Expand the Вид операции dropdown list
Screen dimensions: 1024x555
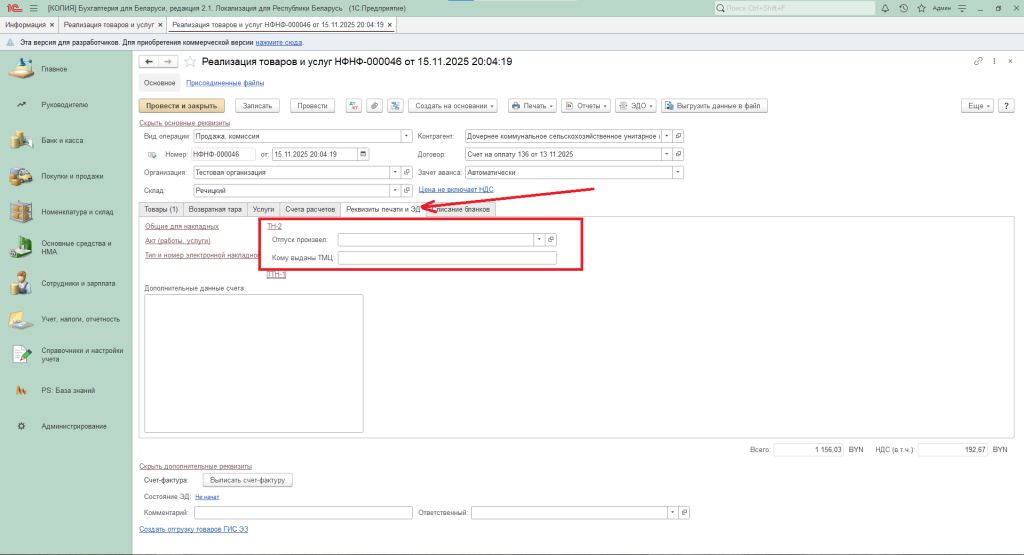point(406,136)
